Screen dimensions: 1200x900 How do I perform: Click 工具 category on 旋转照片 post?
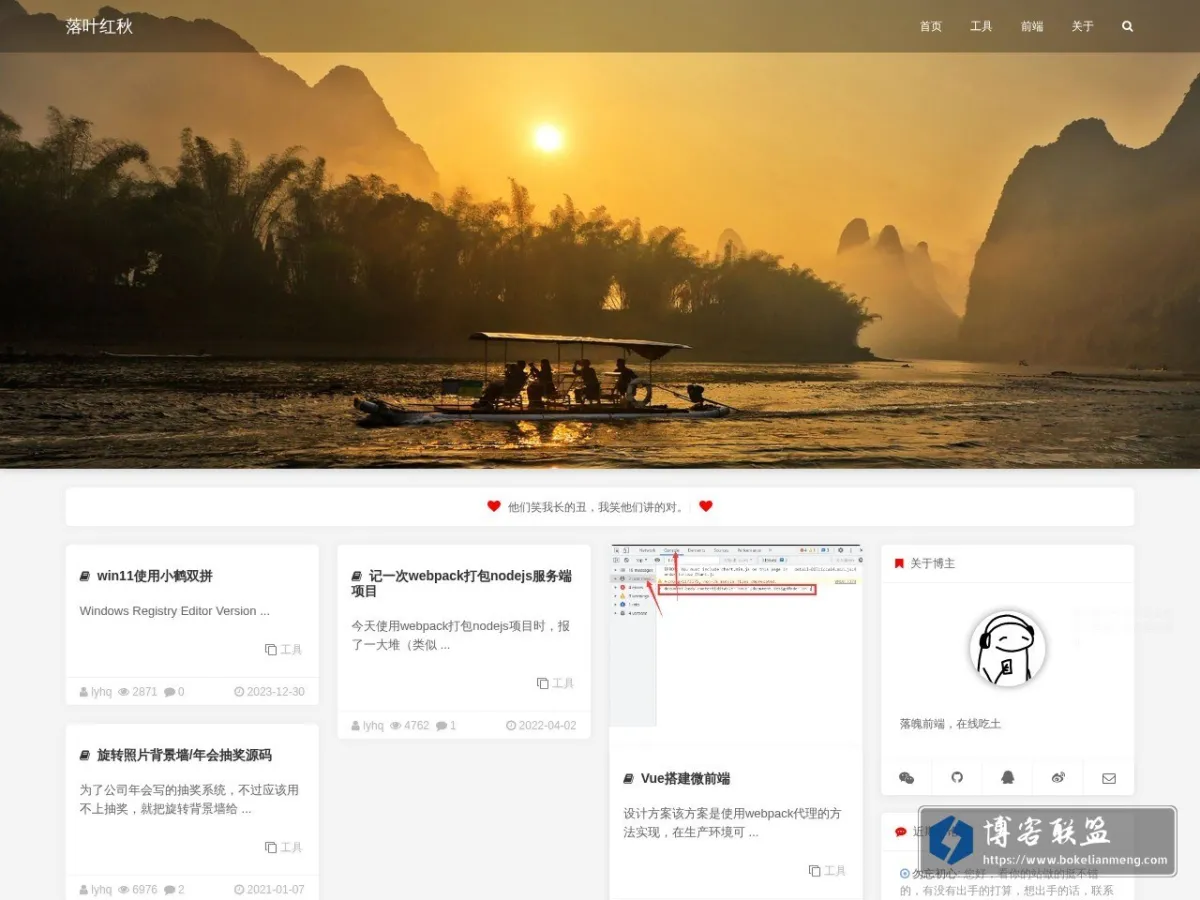(283, 847)
